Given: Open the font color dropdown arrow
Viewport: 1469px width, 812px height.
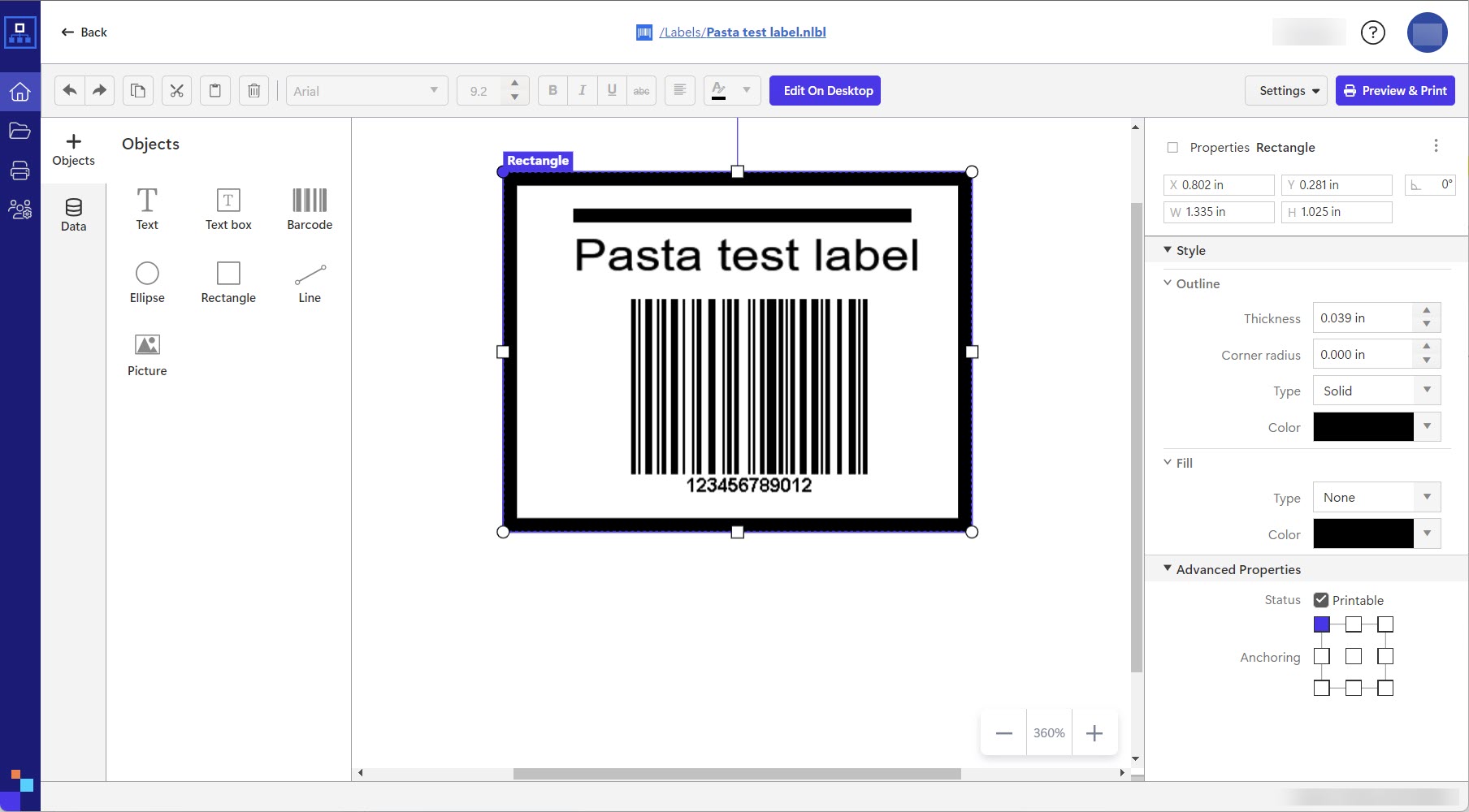Looking at the screenshot, I should pos(747,91).
